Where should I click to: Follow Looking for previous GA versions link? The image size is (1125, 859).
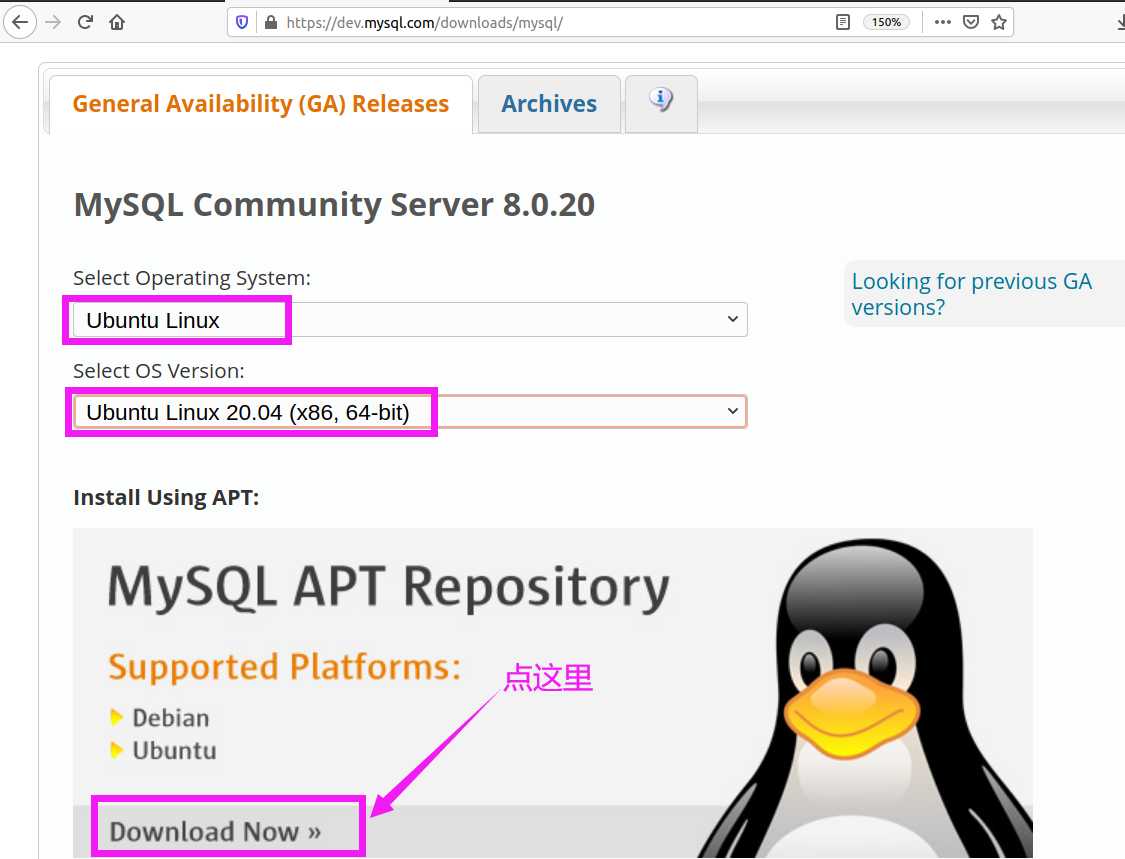coord(971,294)
